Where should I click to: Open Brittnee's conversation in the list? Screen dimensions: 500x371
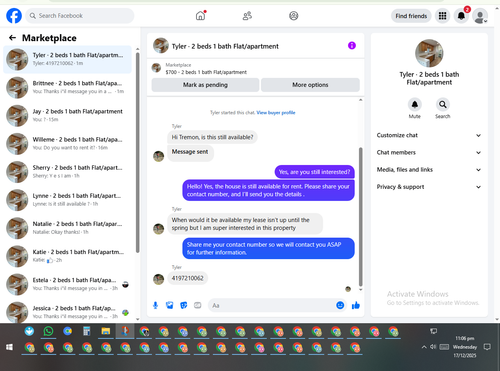[x=67, y=87]
